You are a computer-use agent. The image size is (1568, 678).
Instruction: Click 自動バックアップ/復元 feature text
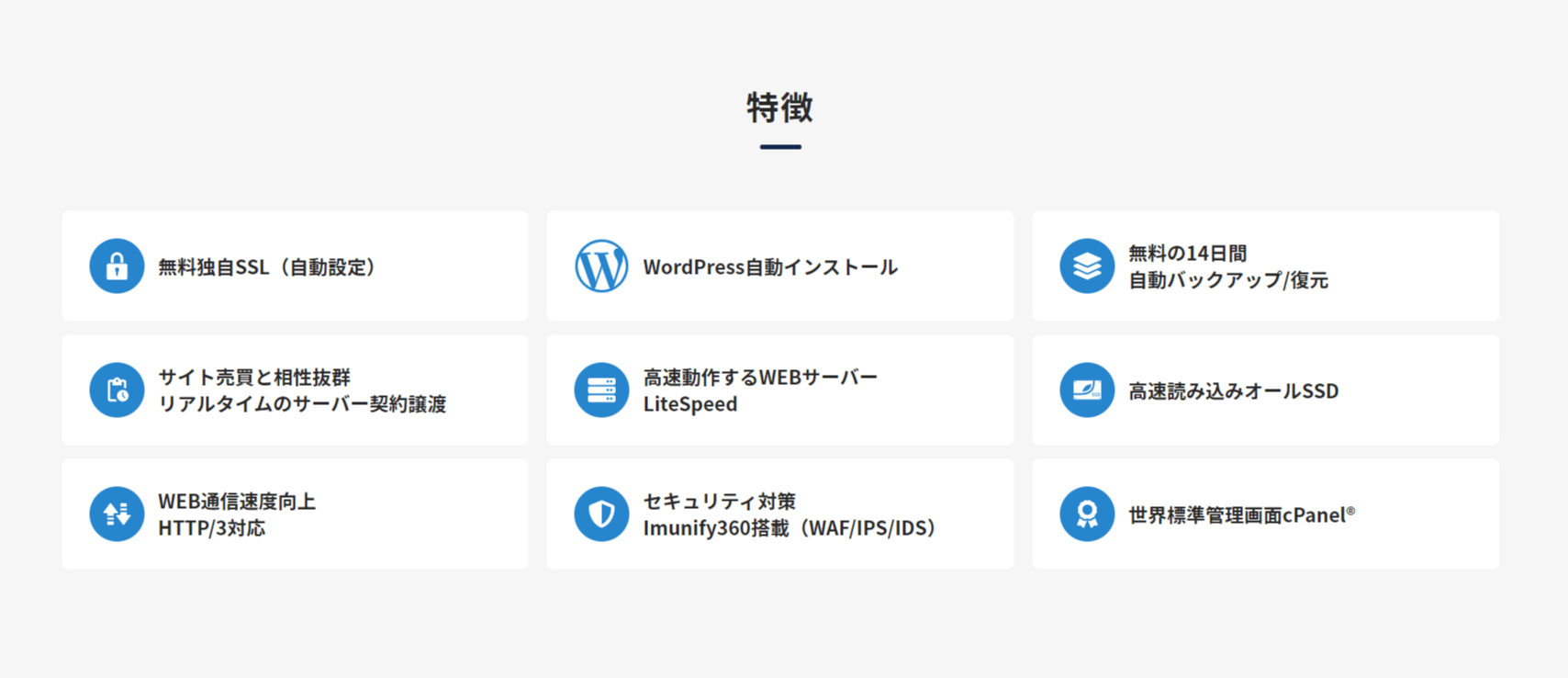coord(1227,280)
